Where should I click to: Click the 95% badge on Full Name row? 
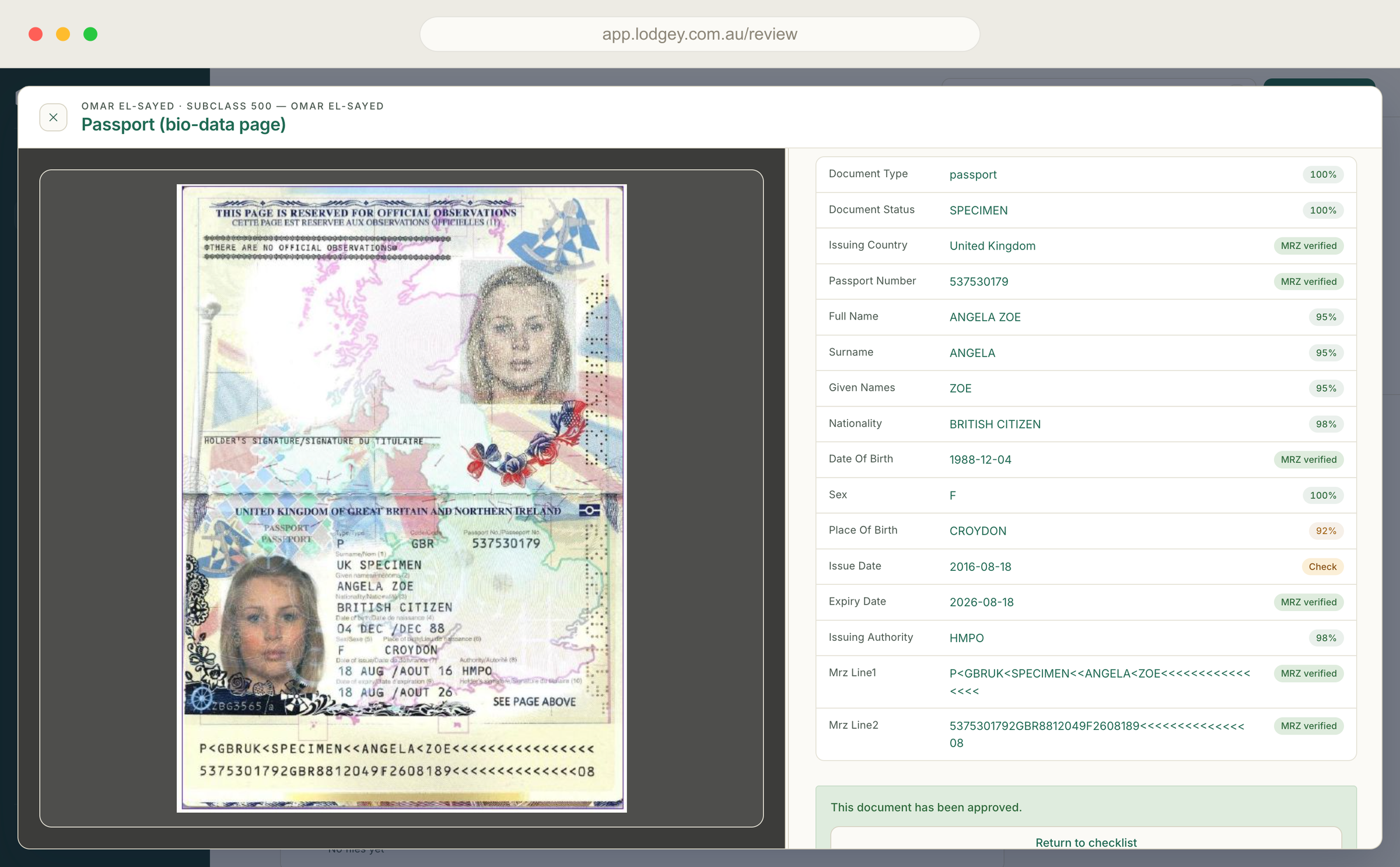[x=1325, y=317]
